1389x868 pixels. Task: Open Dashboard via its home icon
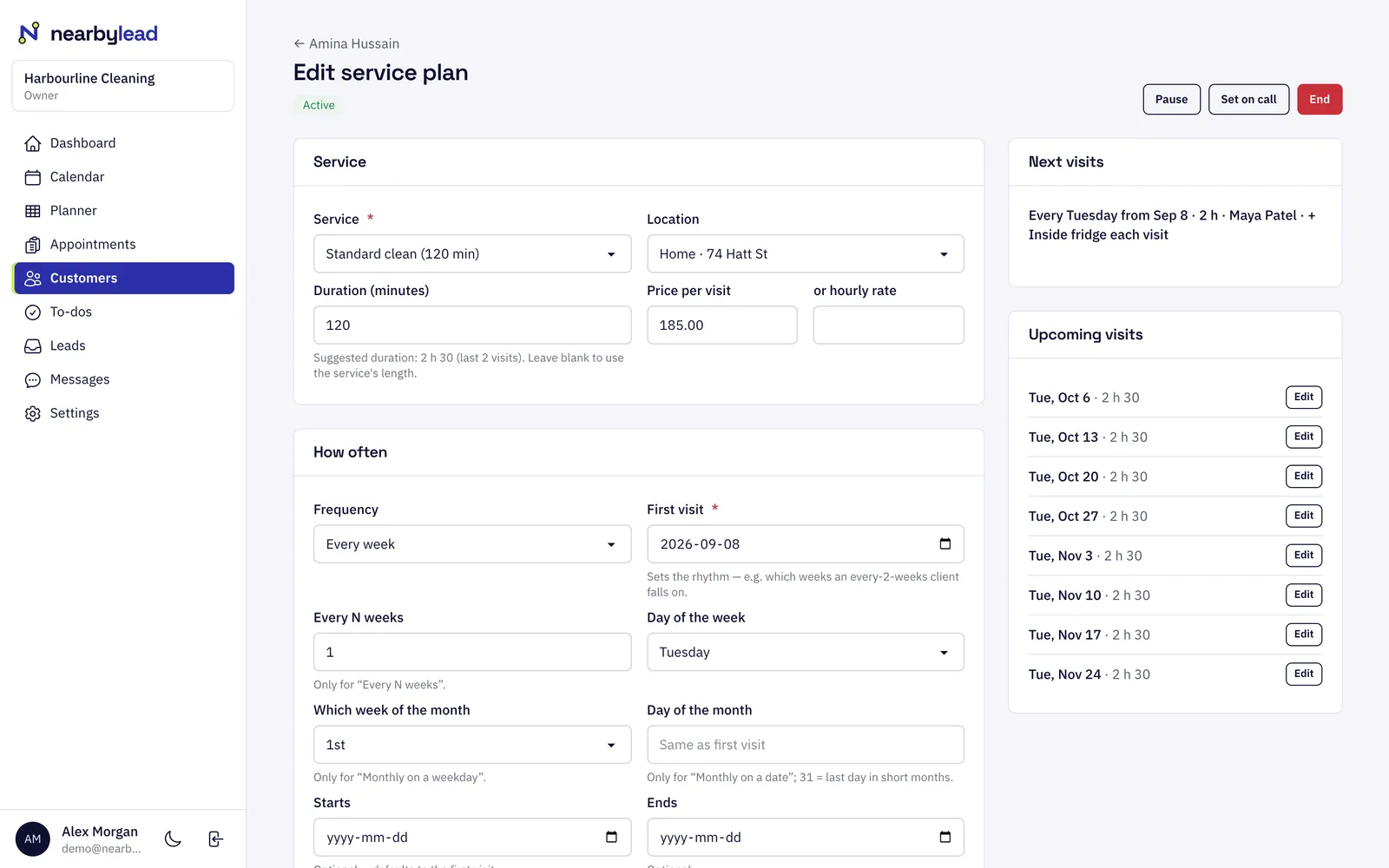[x=33, y=143]
